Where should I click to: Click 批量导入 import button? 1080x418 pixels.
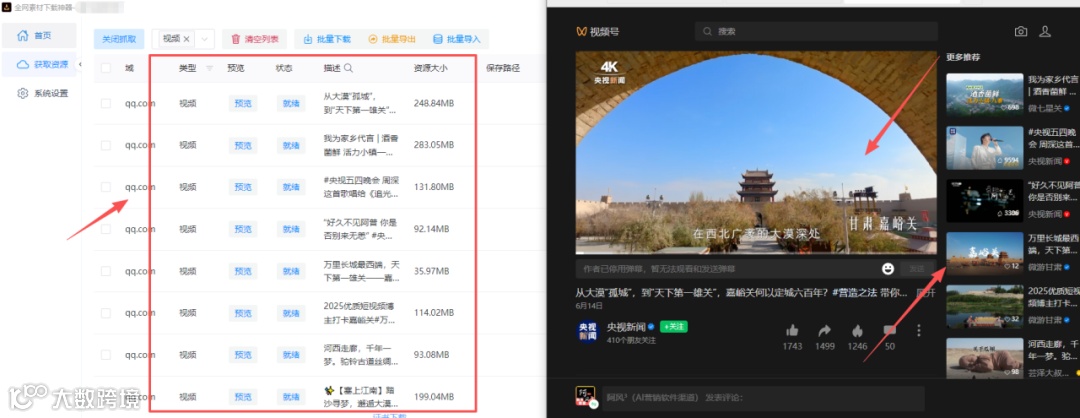pyautogui.click(x=457, y=39)
